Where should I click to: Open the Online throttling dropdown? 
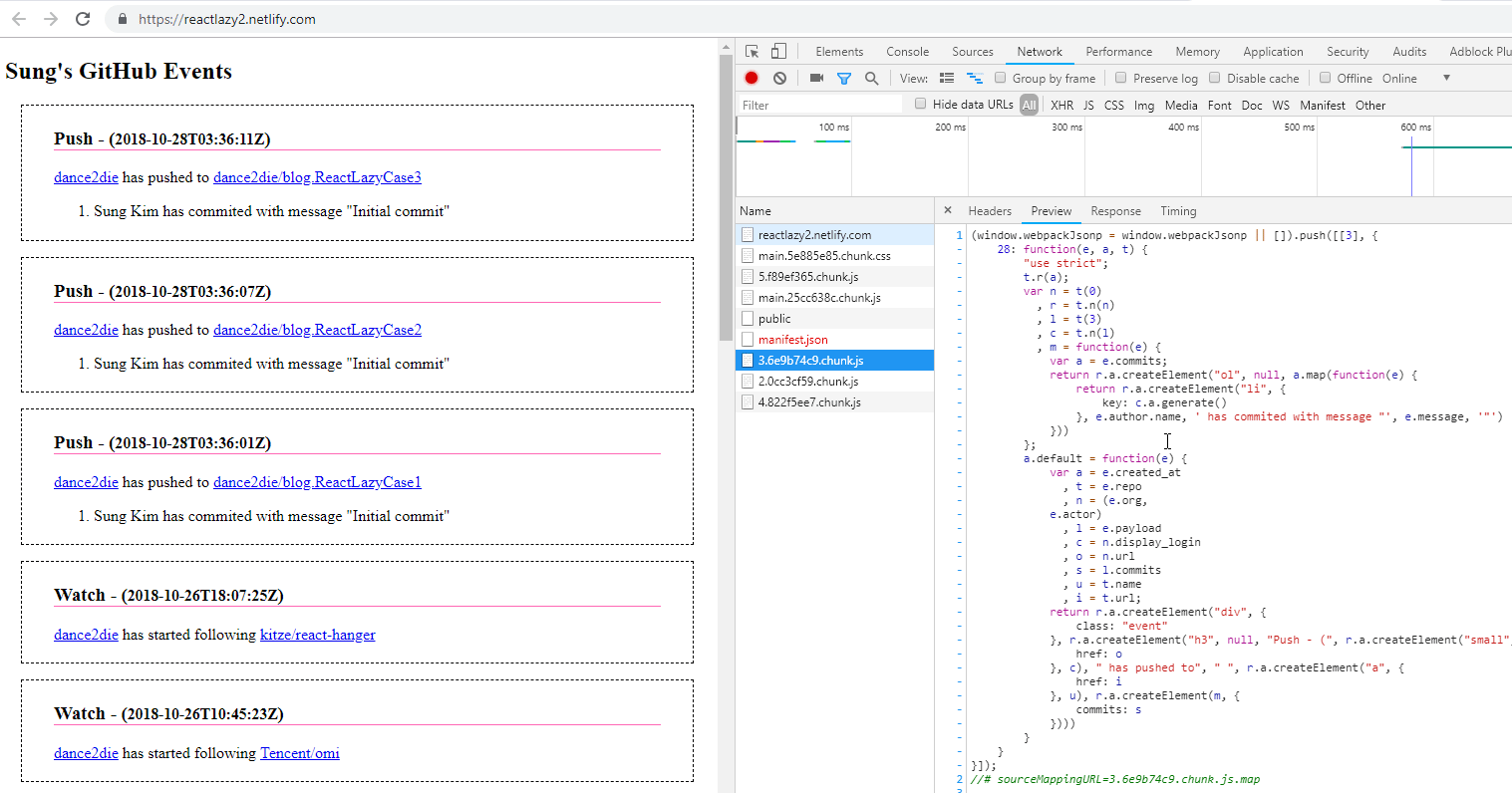point(1445,78)
